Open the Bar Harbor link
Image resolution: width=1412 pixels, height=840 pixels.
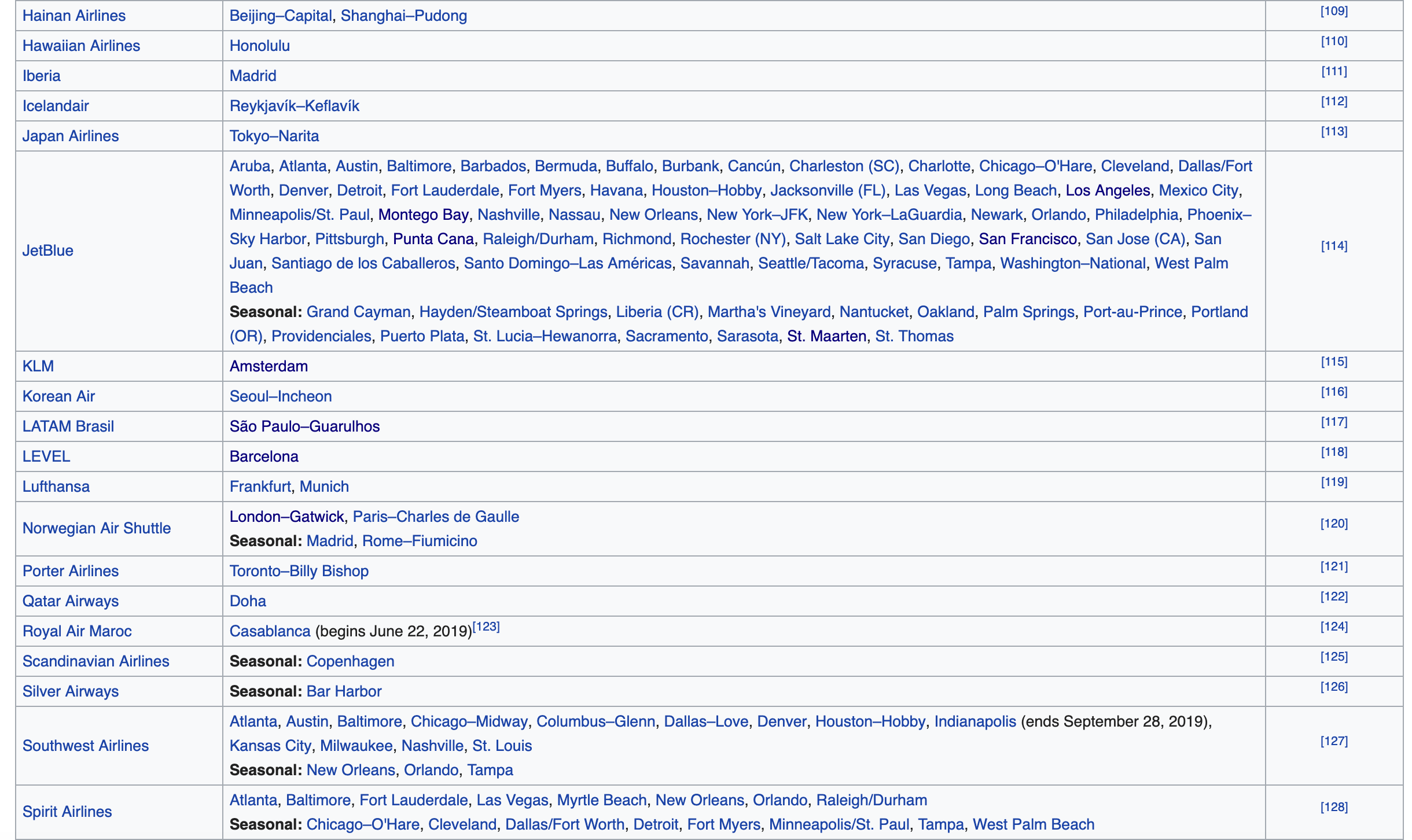(344, 691)
